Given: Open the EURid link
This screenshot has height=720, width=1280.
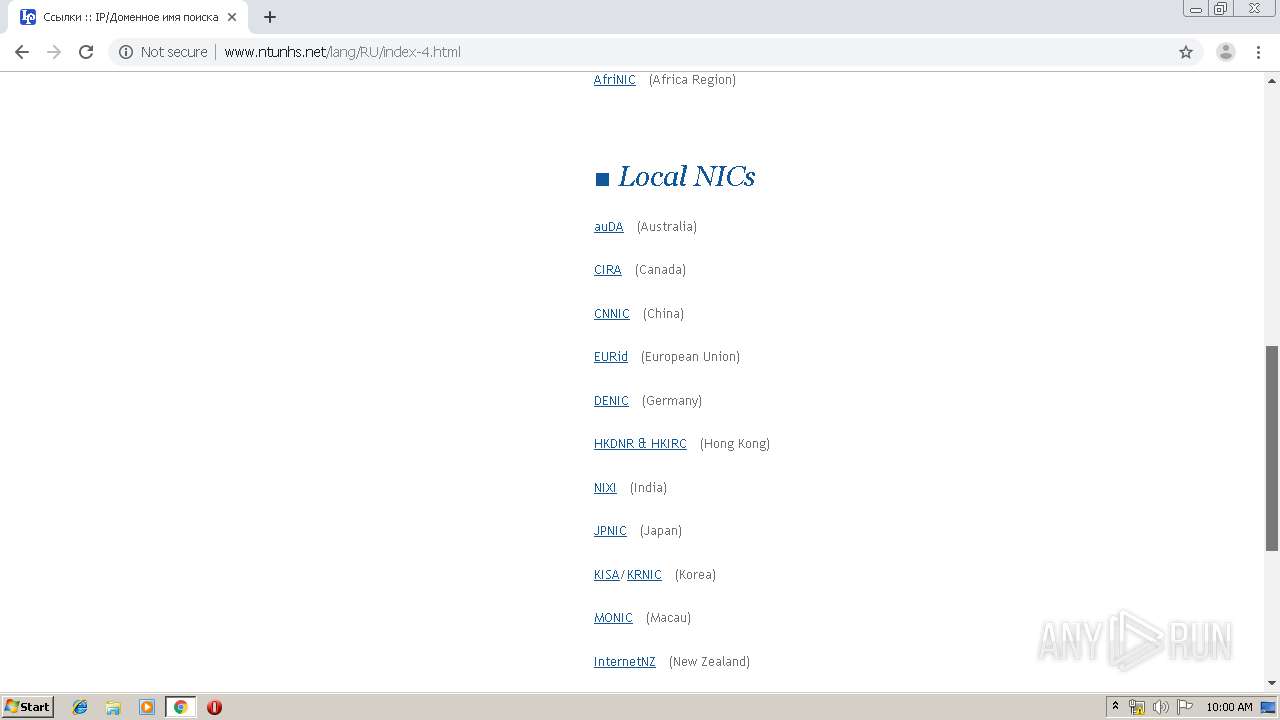Looking at the screenshot, I should tap(610, 357).
